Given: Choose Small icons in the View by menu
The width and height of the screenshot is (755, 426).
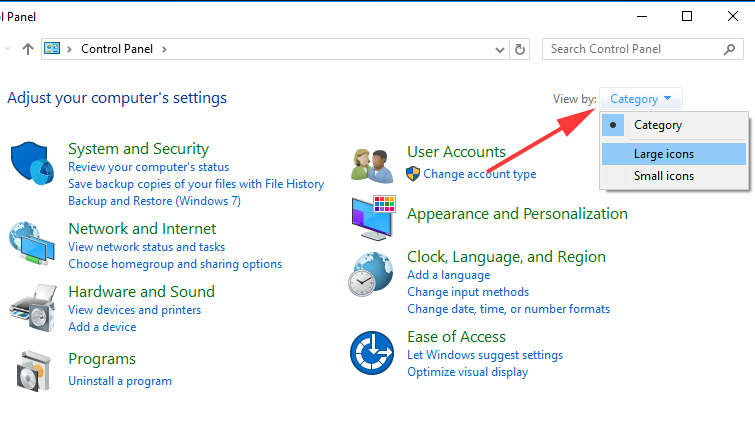Looking at the screenshot, I should pyautogui.click(x=674, y=176).
